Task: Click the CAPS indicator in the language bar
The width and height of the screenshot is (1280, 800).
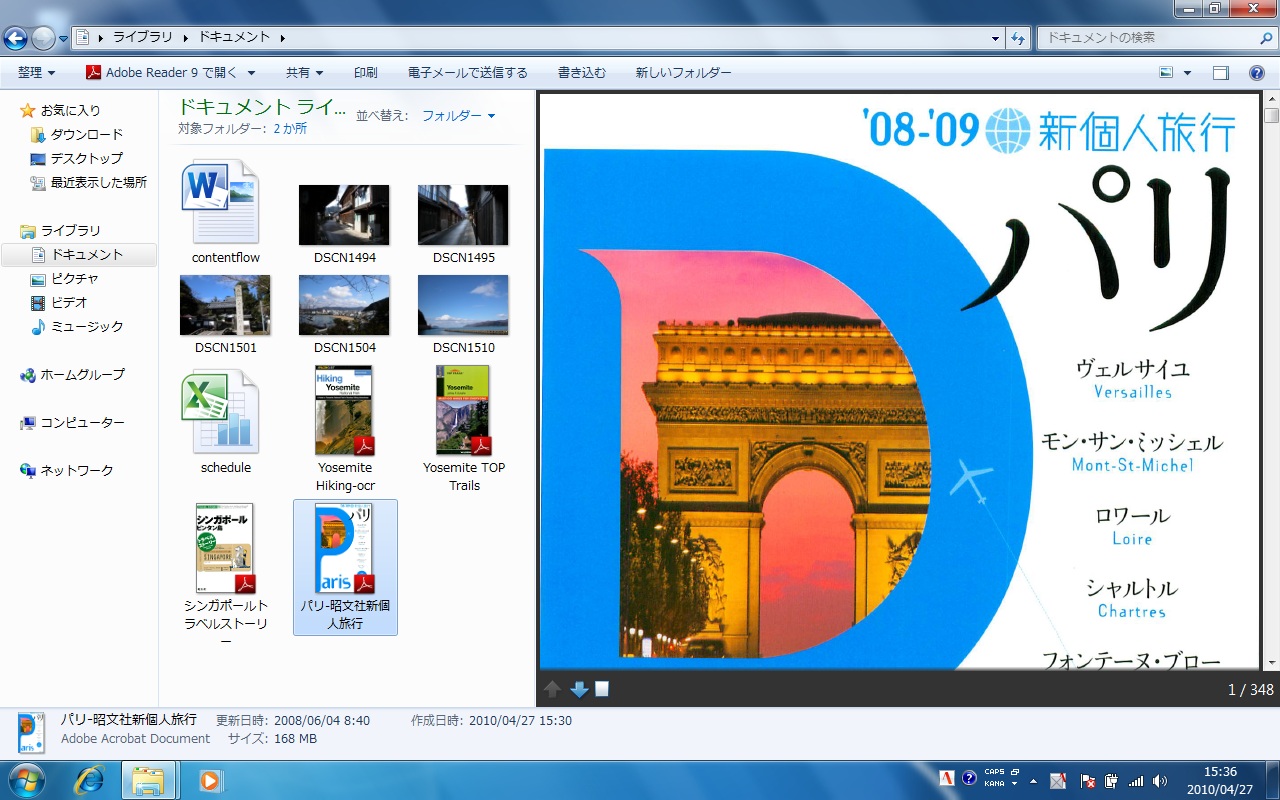Action: (994, 772)
